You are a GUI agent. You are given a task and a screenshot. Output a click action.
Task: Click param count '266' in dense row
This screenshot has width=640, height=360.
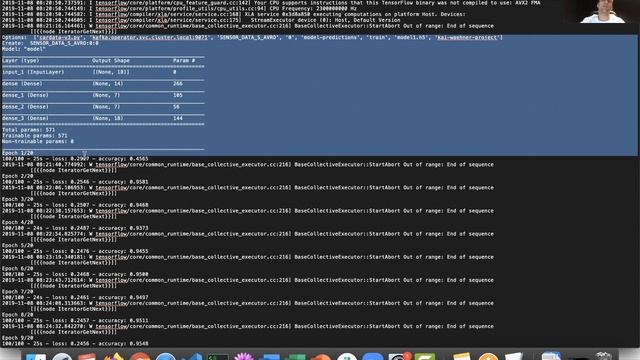178,84
